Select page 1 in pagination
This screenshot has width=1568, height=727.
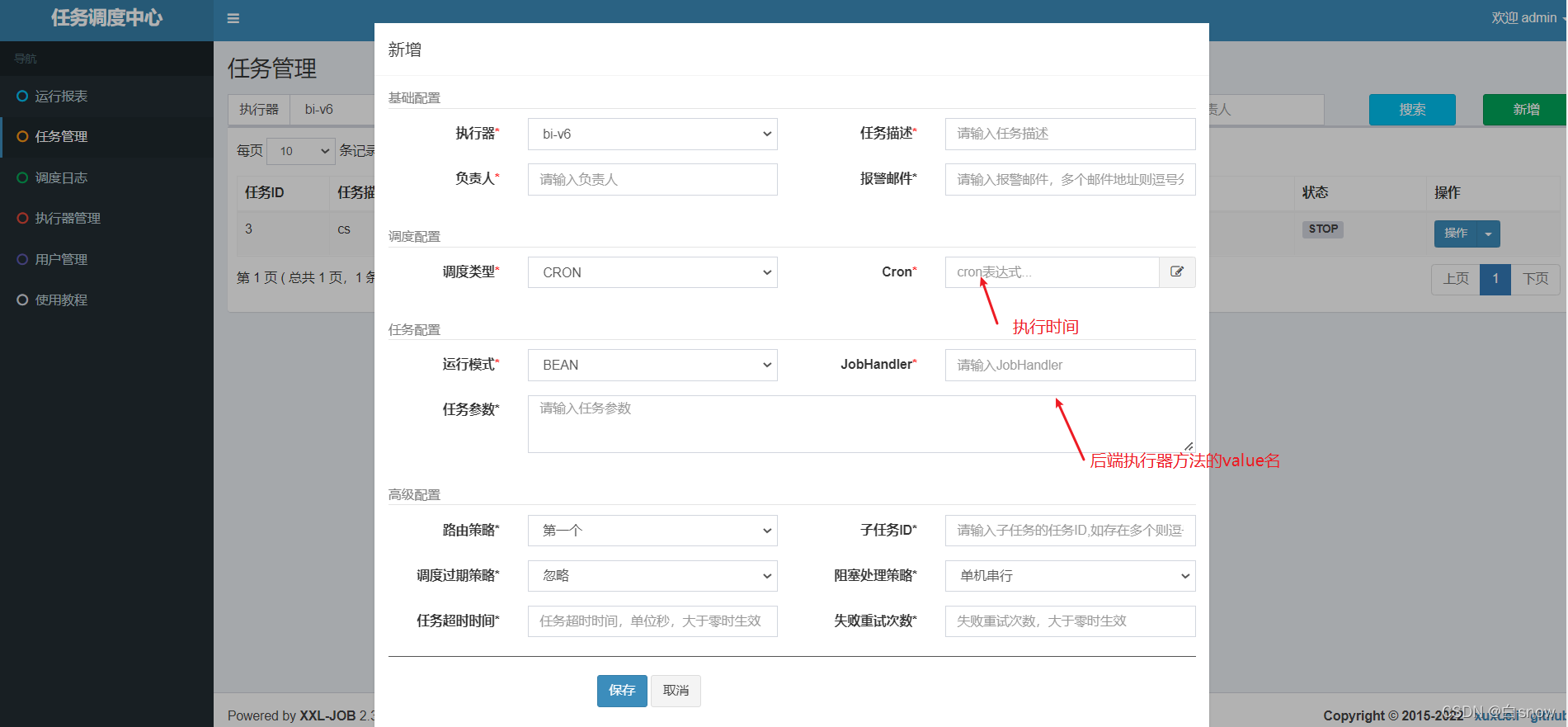(1495, 279)
